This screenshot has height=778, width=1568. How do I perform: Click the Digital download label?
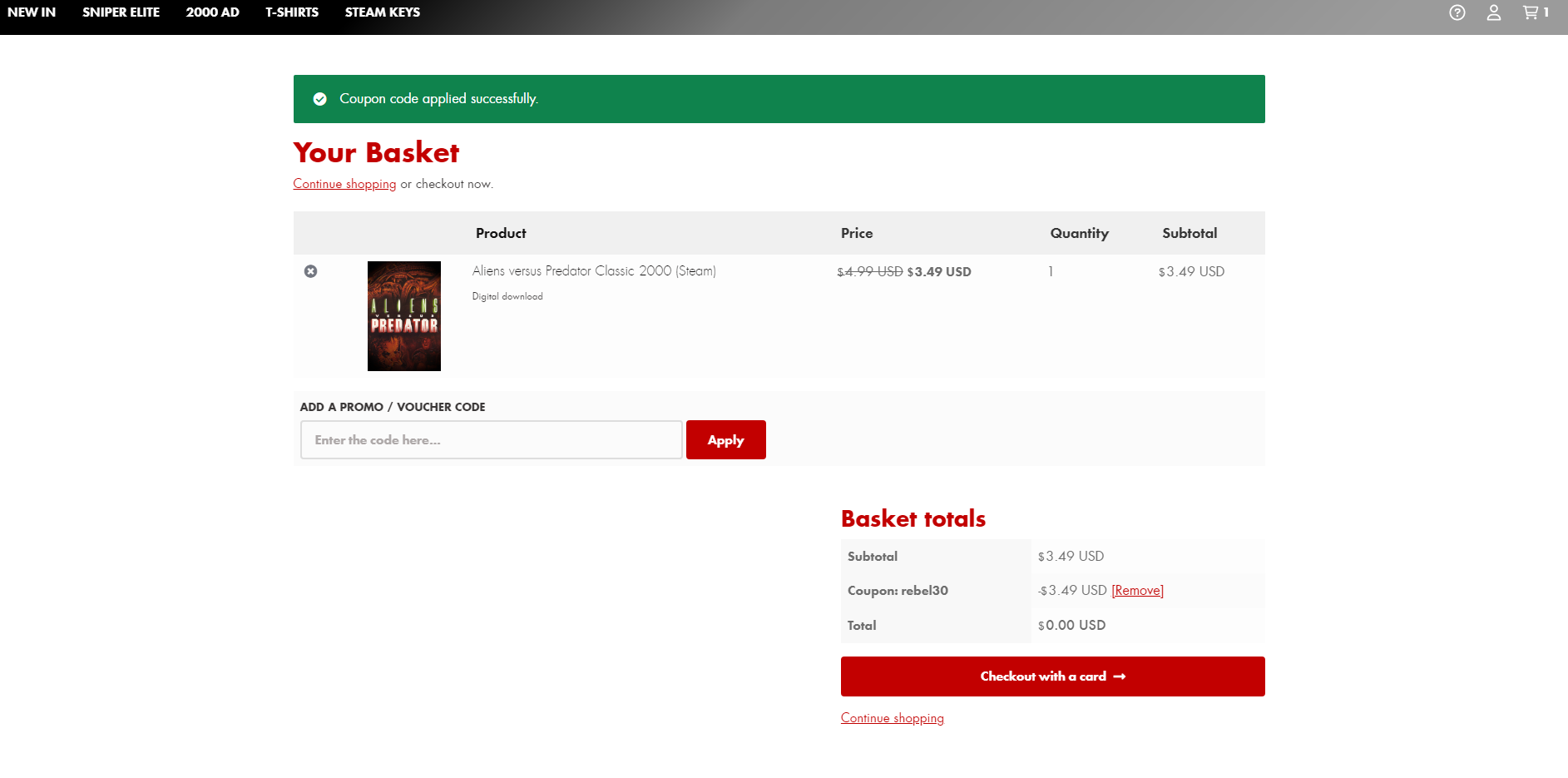tap(507, 296)
